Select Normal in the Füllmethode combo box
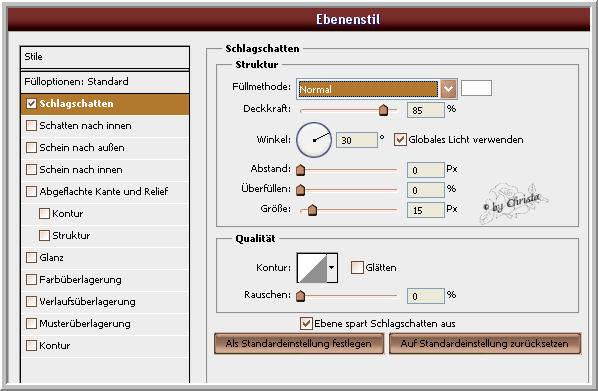Screen dimensions: 598x391 point(368,89)
